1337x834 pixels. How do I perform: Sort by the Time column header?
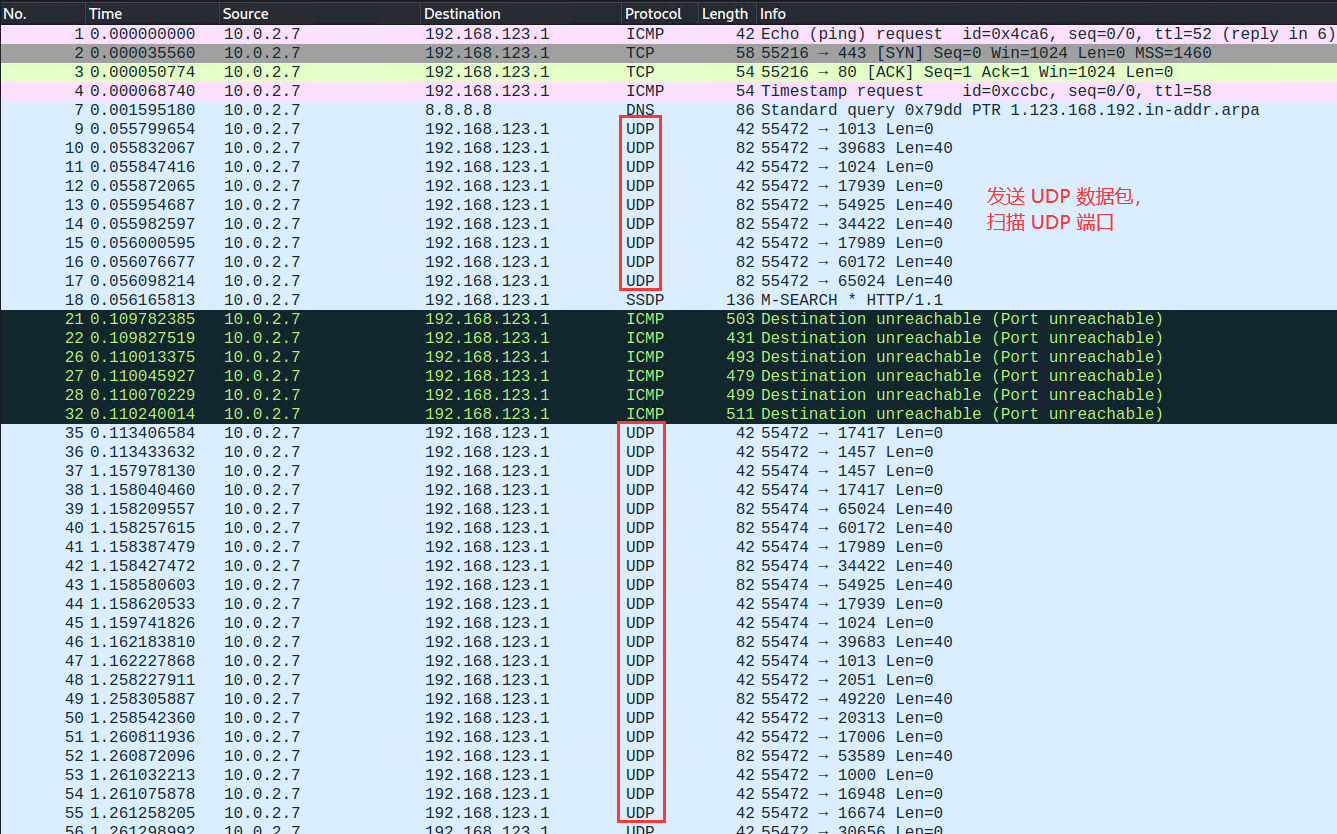coord(152,14)
